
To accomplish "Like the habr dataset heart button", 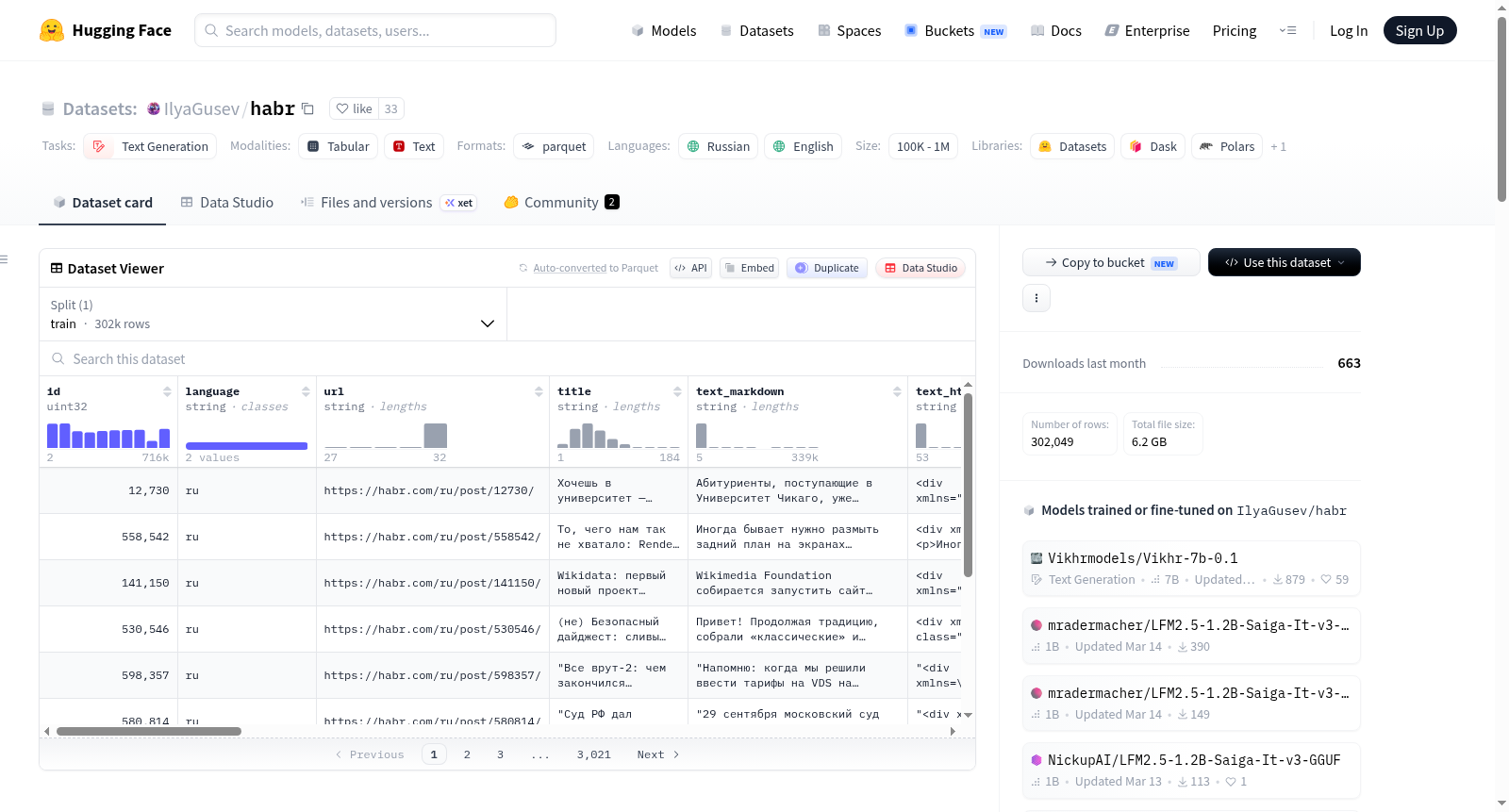I will pos(355,108).
